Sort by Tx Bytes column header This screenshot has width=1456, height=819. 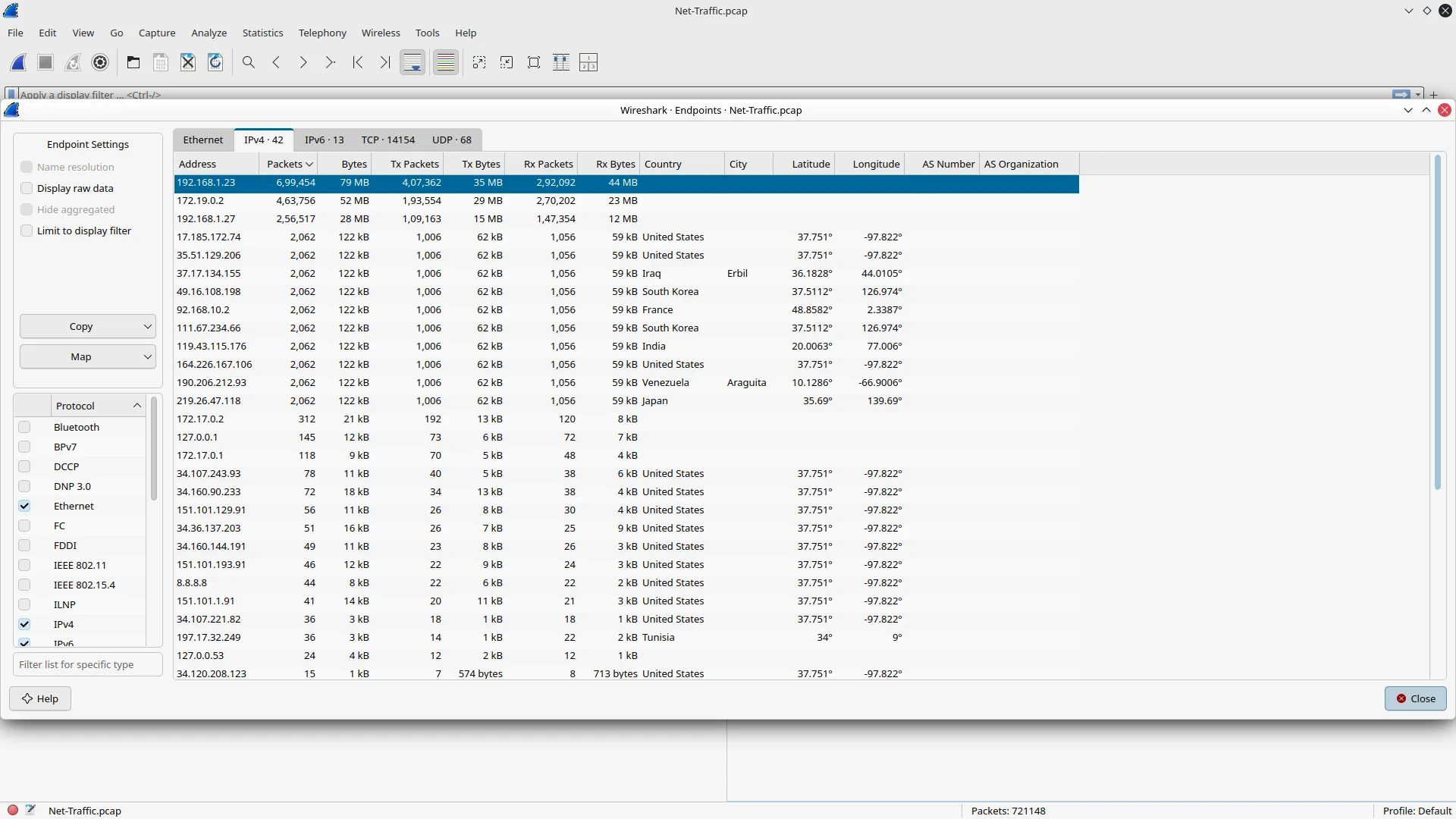tap(474, 164)
